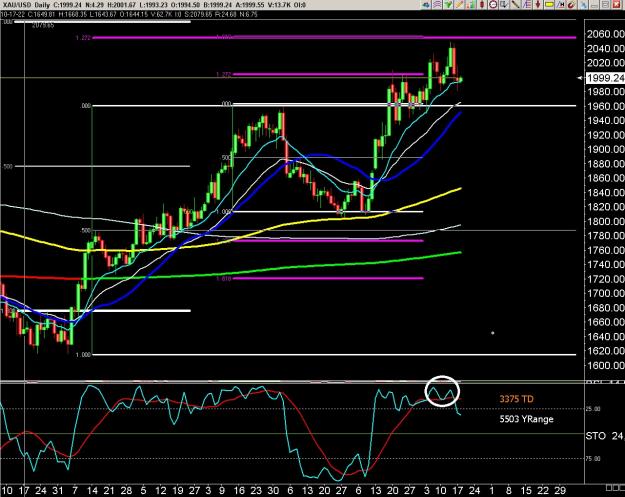
Task: Select the white 1.000 Fibonacci line at chart bottom
Action: [x=334, y=354]
